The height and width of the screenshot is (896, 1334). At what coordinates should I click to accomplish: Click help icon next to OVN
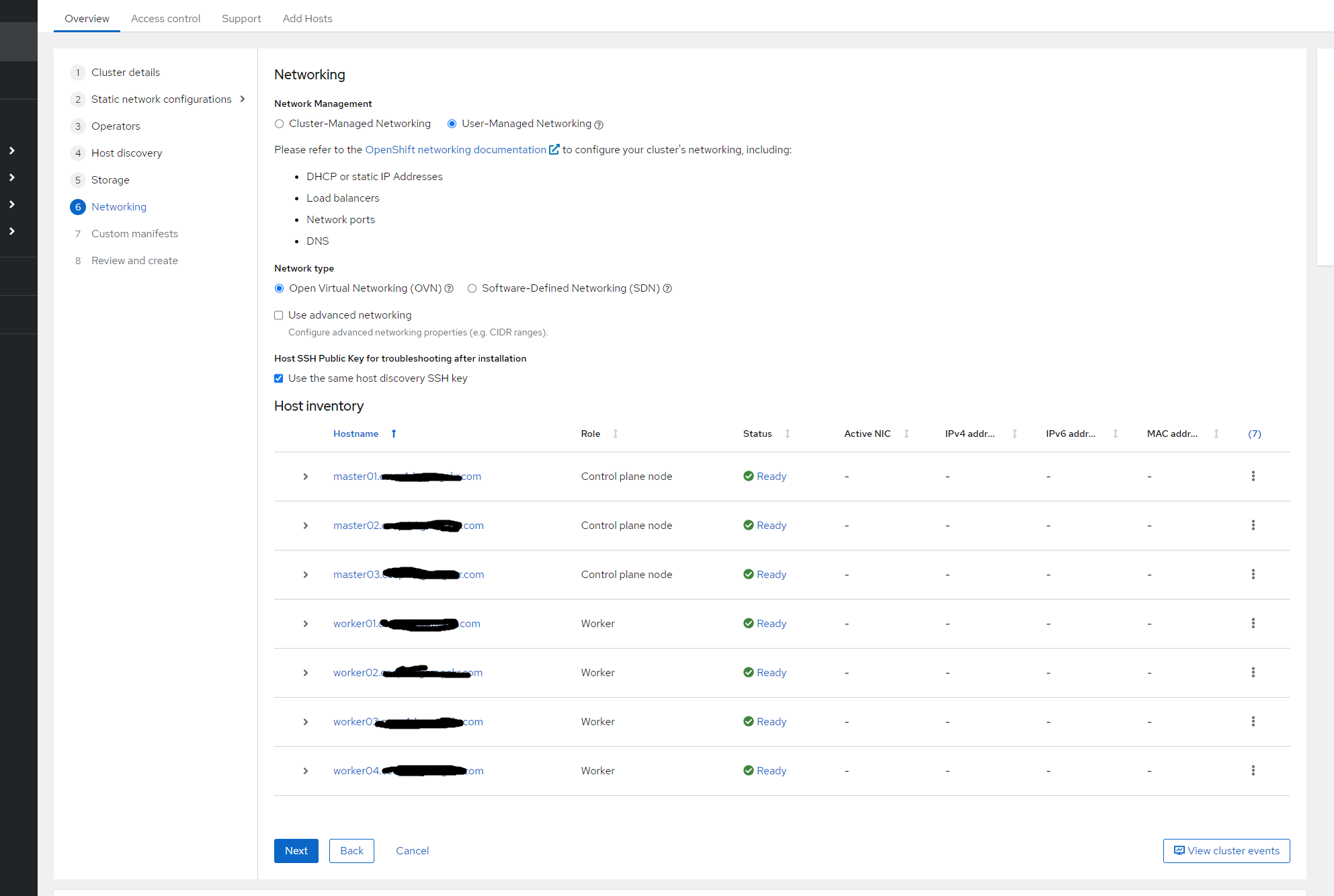point(449,288)
